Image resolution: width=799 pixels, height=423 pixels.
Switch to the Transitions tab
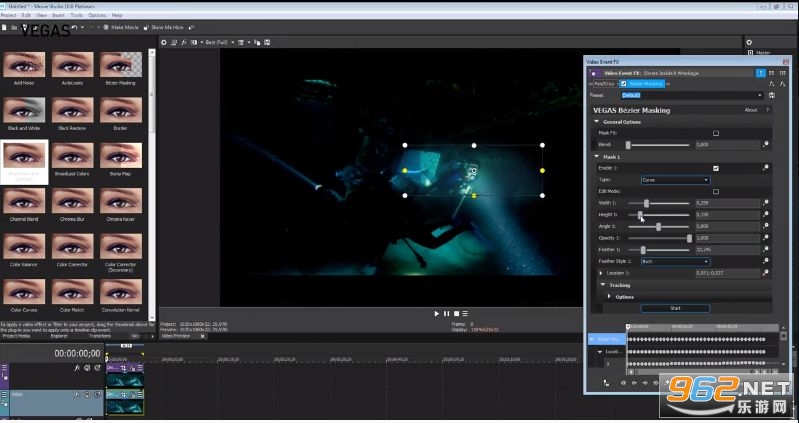coord(100,336)
